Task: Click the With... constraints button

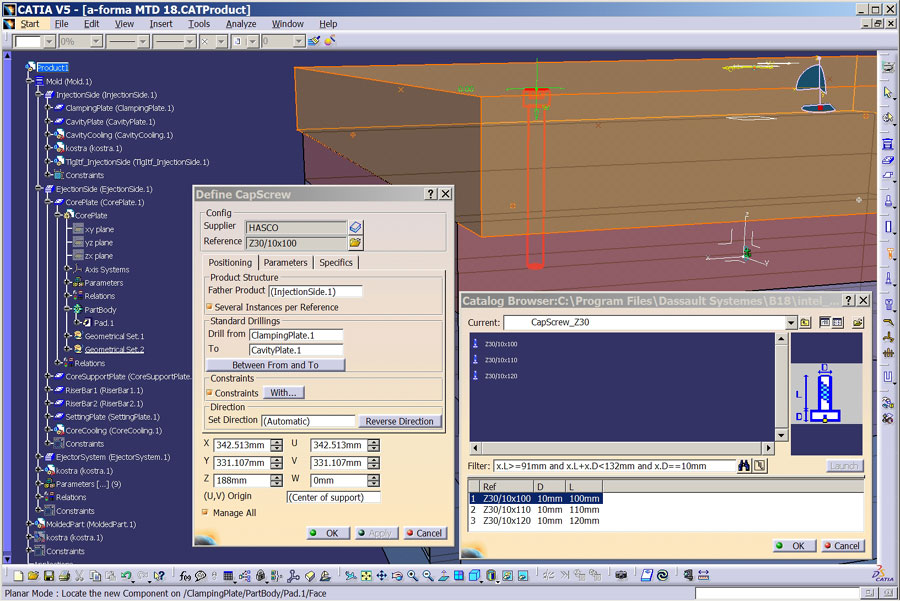Action: pyautogui.click(x=284, y=393)
